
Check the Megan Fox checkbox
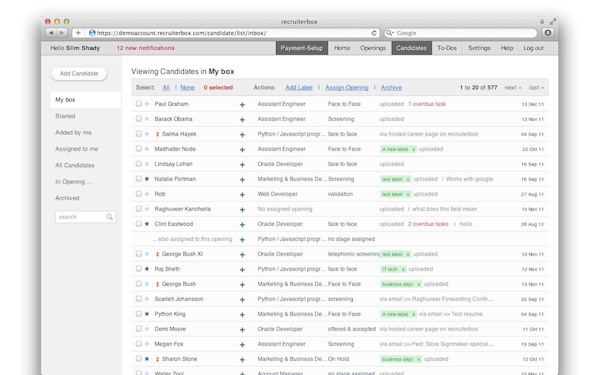(x=139, y=344)
